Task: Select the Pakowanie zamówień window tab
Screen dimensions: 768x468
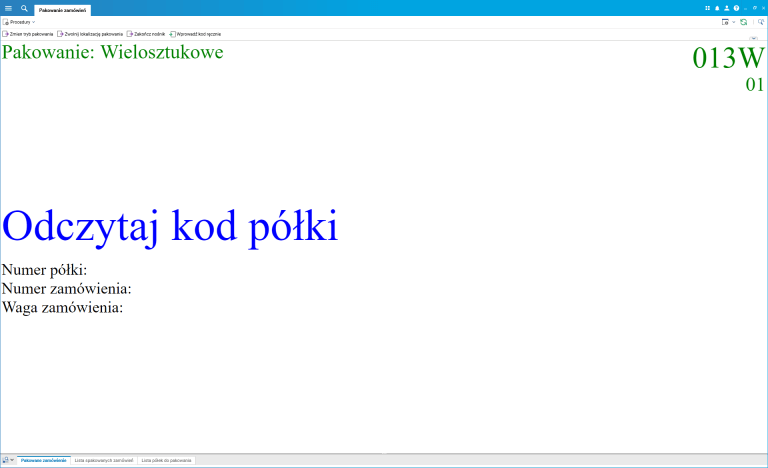Action: tap(62, 10)
